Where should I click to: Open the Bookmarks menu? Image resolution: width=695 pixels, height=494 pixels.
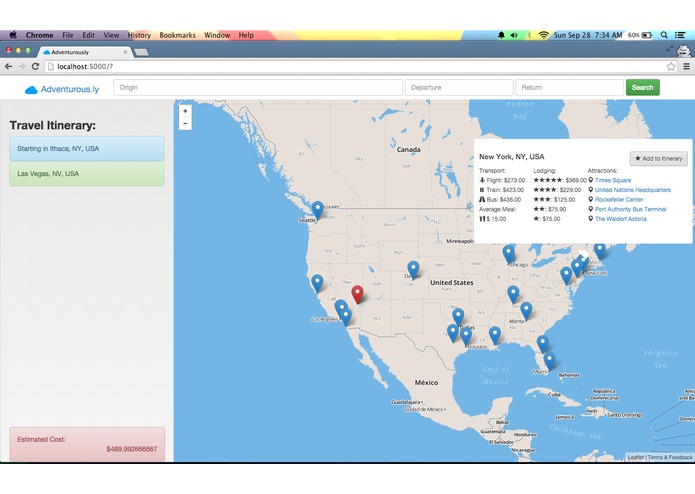(177, 35)
